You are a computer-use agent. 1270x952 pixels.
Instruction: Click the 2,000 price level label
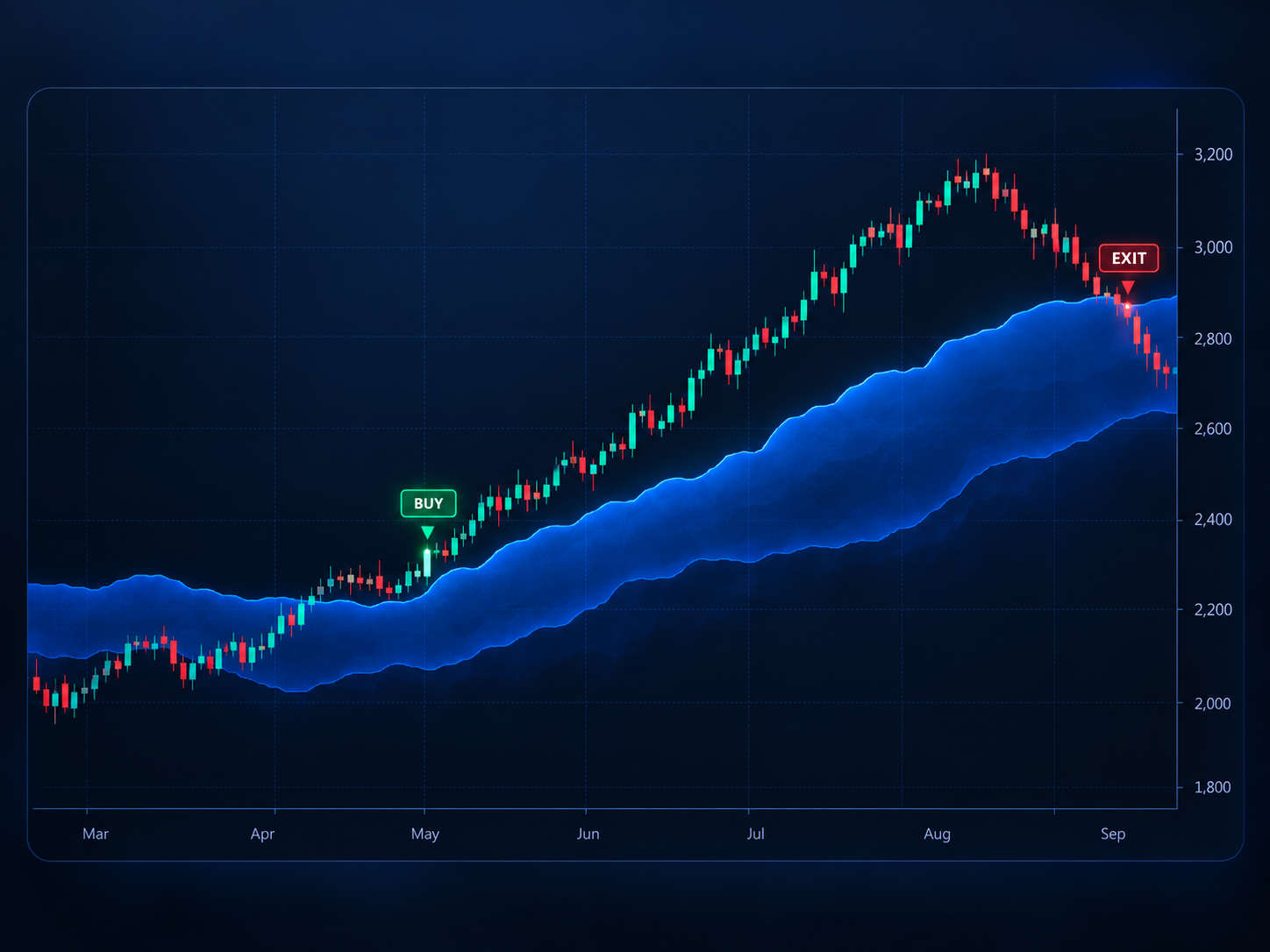(x=1213, y=703)
